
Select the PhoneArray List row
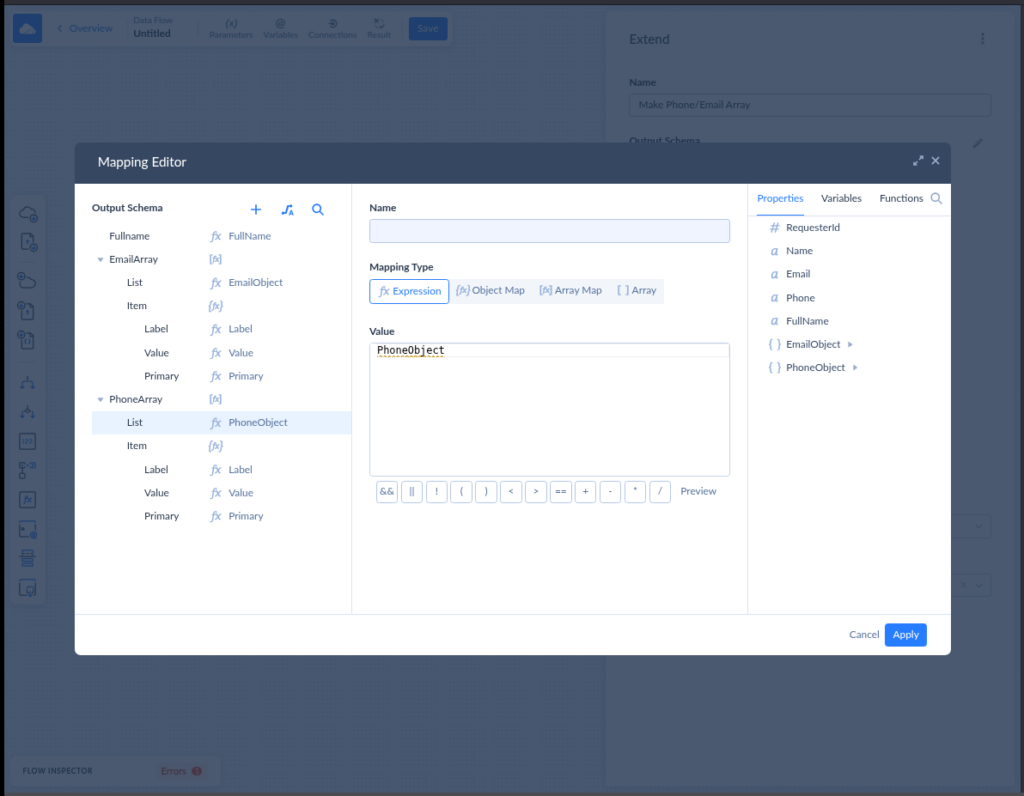coord(221,422)
